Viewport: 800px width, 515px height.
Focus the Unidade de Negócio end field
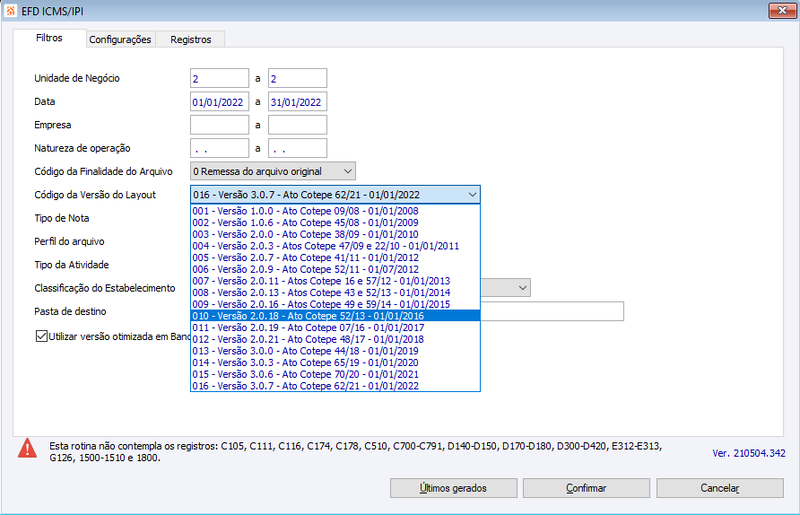(x=297, y=78)
